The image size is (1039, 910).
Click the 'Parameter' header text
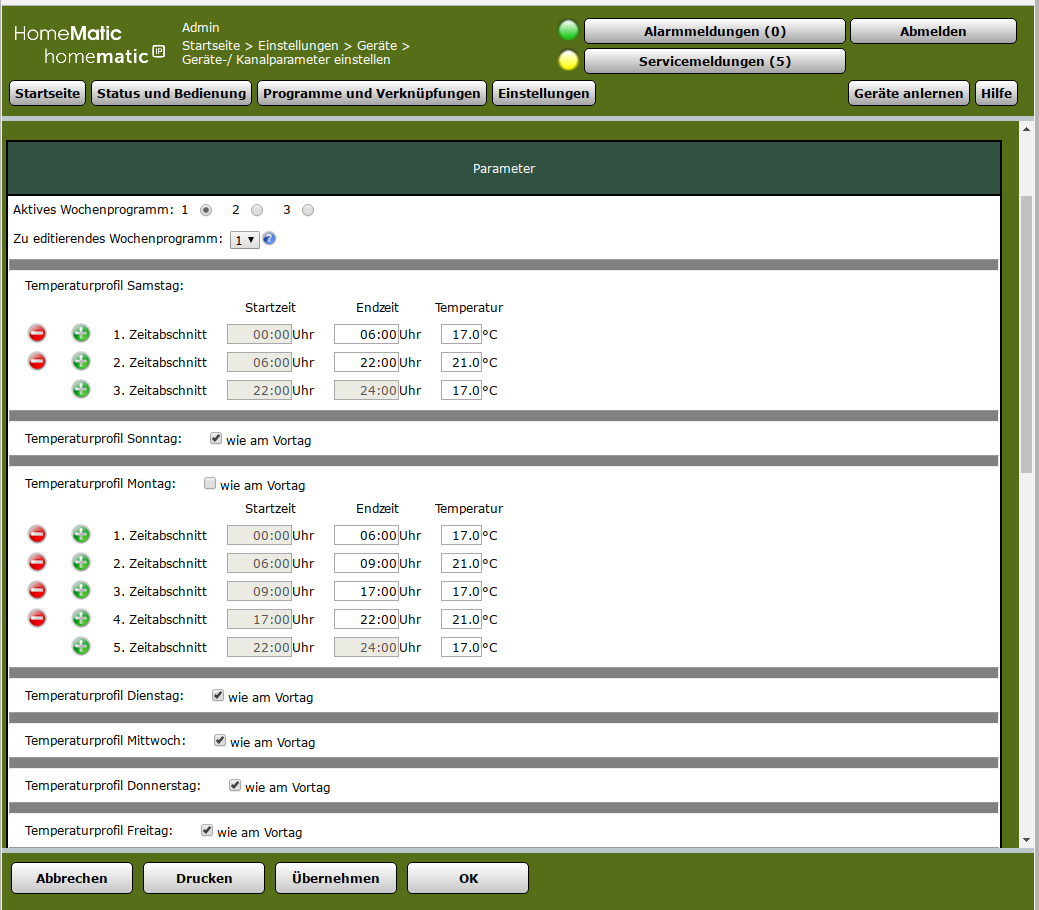(x=504, y=168)
